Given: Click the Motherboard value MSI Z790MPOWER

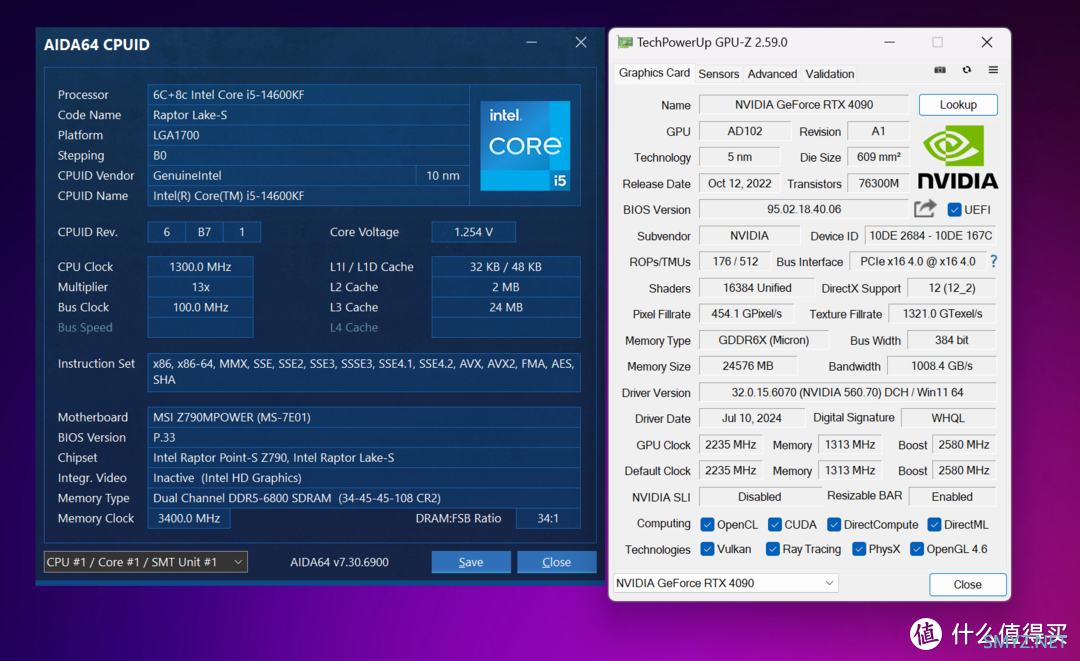Looking at the screenshot, I should 364,417.
